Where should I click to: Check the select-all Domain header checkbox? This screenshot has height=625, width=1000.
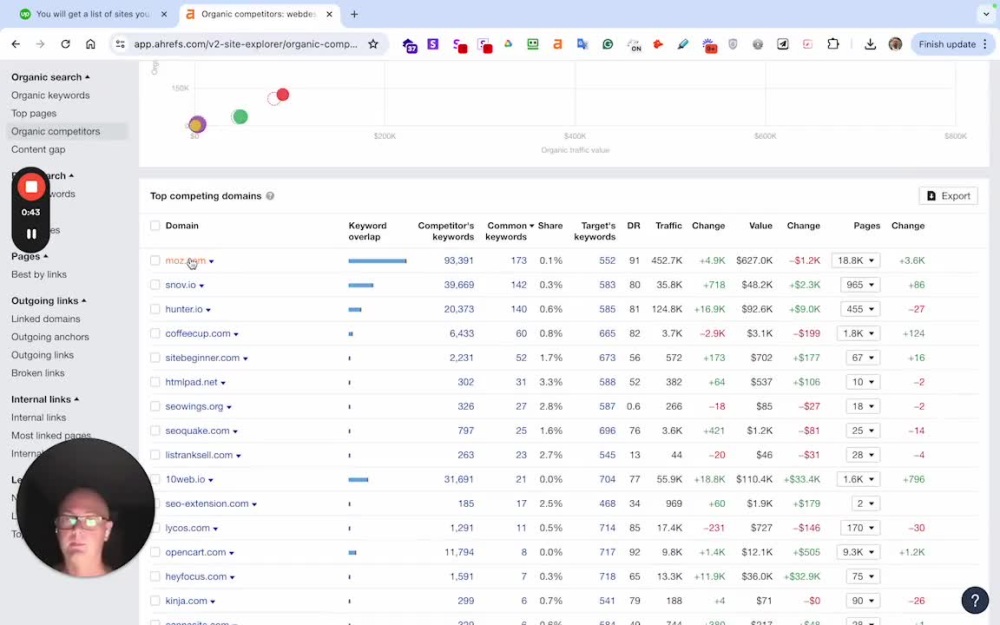point(155,226)
